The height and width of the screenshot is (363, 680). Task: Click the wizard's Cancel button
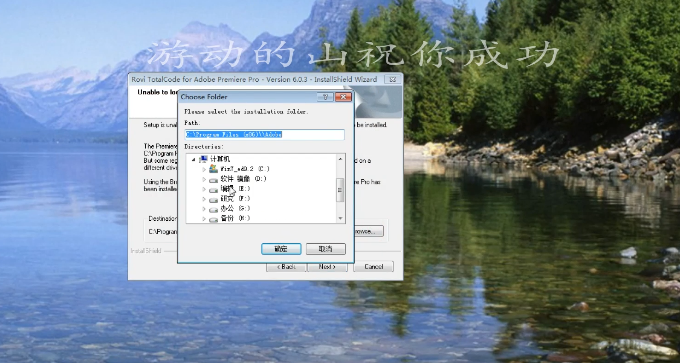pos(373,266)
